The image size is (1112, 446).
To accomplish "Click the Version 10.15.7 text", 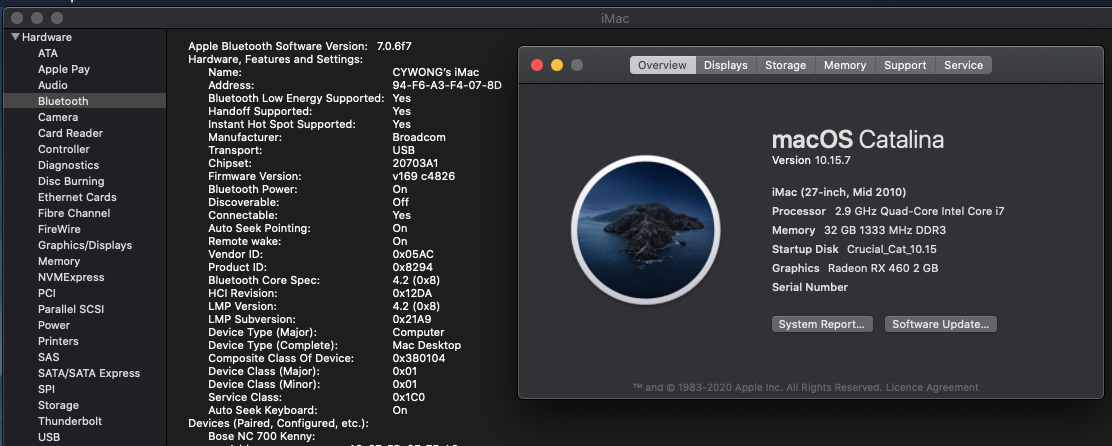I will point(811,160).
